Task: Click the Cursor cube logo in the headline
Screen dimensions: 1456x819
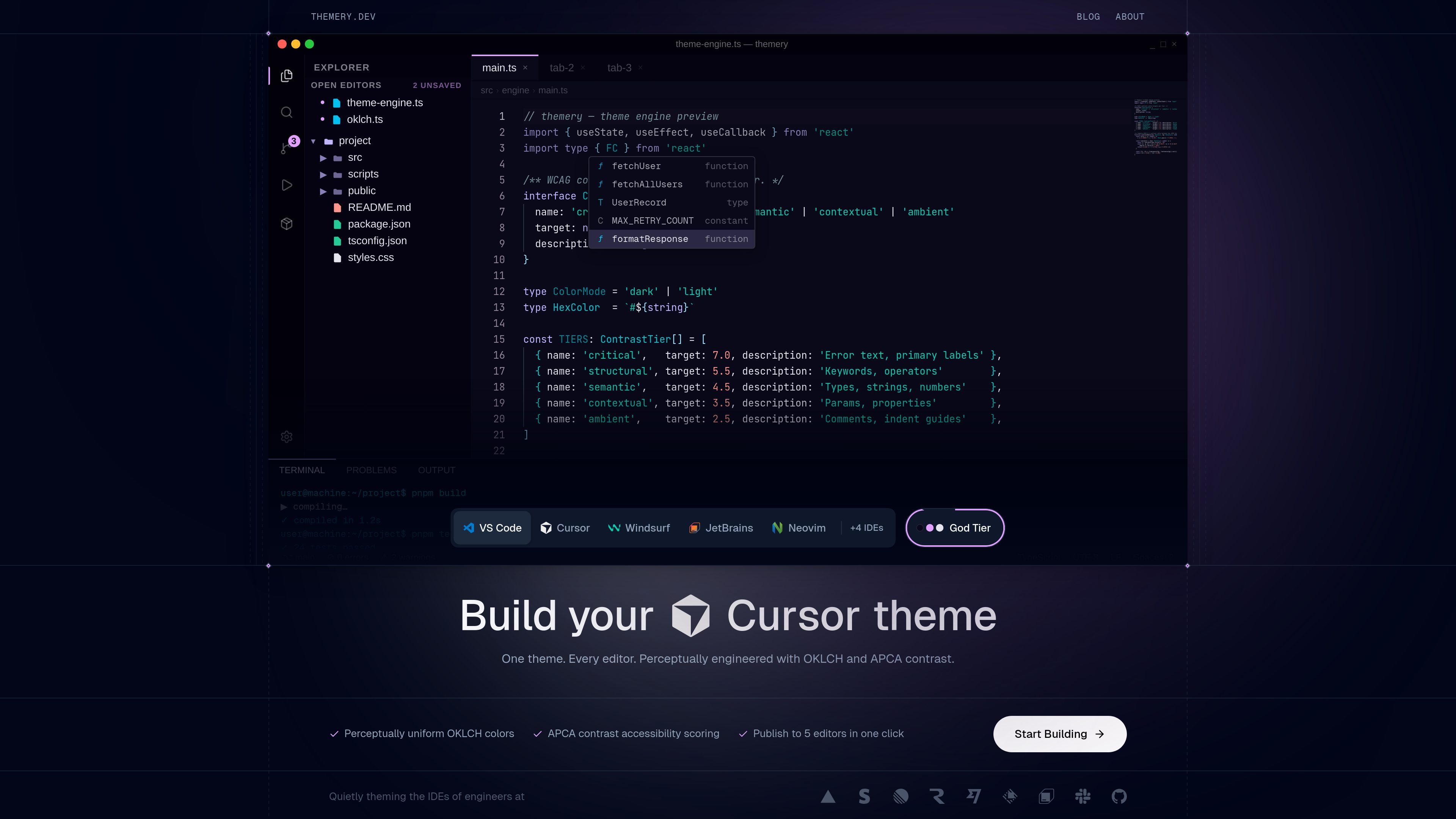Action: pyautogui.click(x=690, y=615)
